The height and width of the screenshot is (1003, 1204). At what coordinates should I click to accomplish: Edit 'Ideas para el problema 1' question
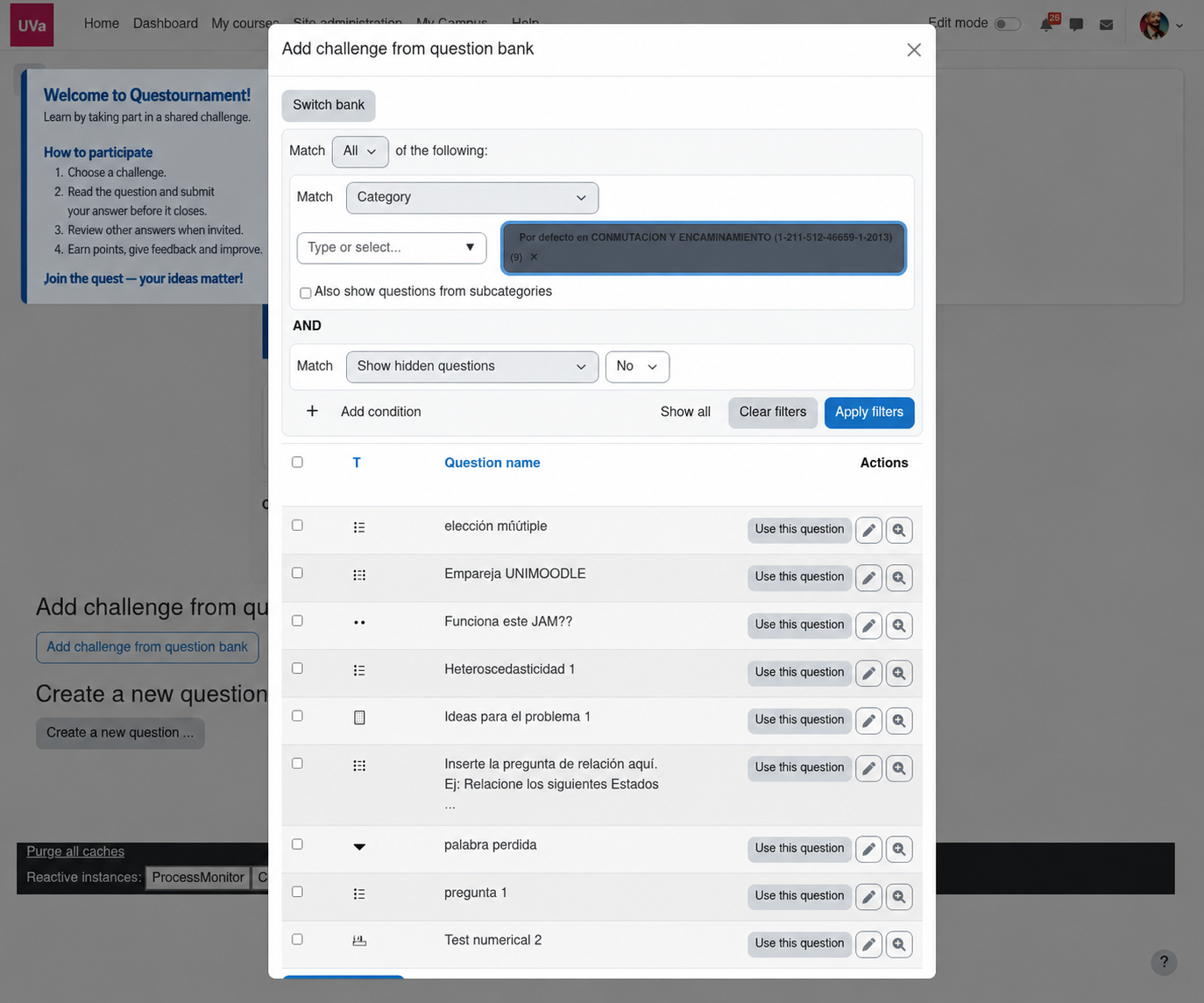coord(868,720)
